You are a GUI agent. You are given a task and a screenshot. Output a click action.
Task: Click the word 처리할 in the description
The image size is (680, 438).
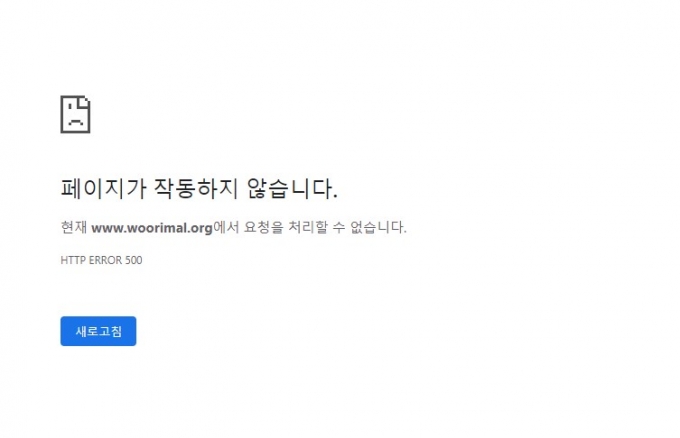308,227
